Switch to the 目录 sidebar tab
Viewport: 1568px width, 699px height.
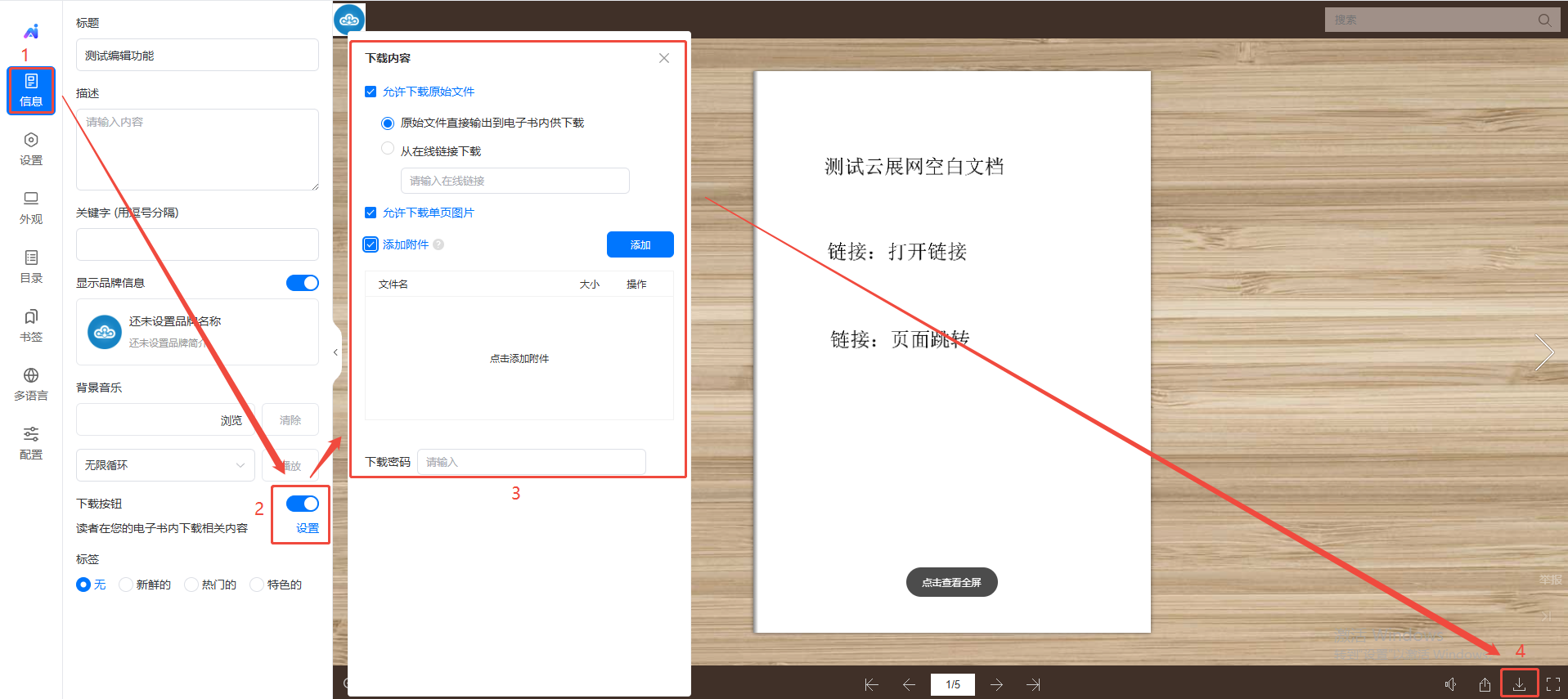pyautogui.click(x=31, y=266)
